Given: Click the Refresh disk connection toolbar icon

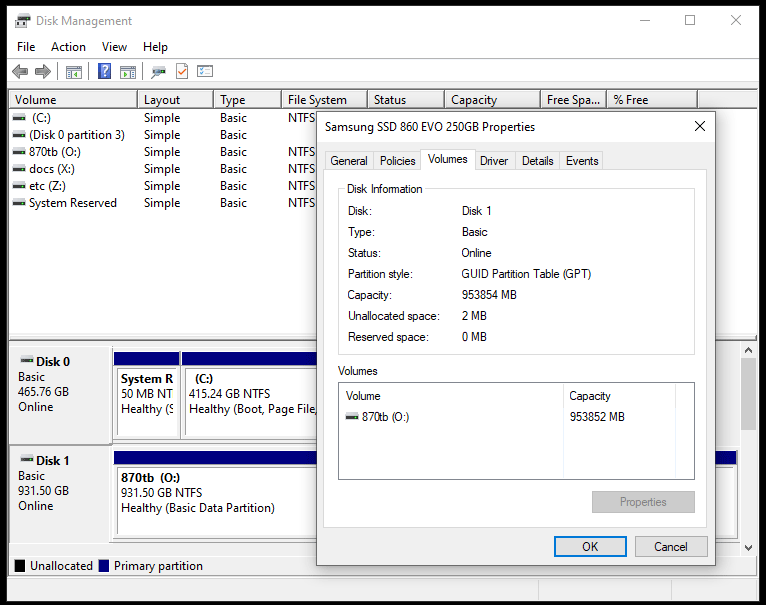Looking at the screenshot, I should [x=158, y=72].
